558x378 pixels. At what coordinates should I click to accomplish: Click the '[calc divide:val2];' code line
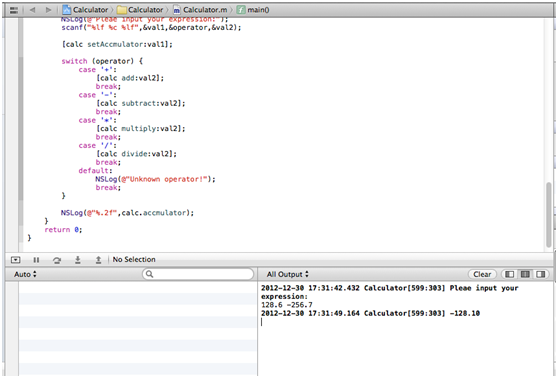click(x=136, y=154)
